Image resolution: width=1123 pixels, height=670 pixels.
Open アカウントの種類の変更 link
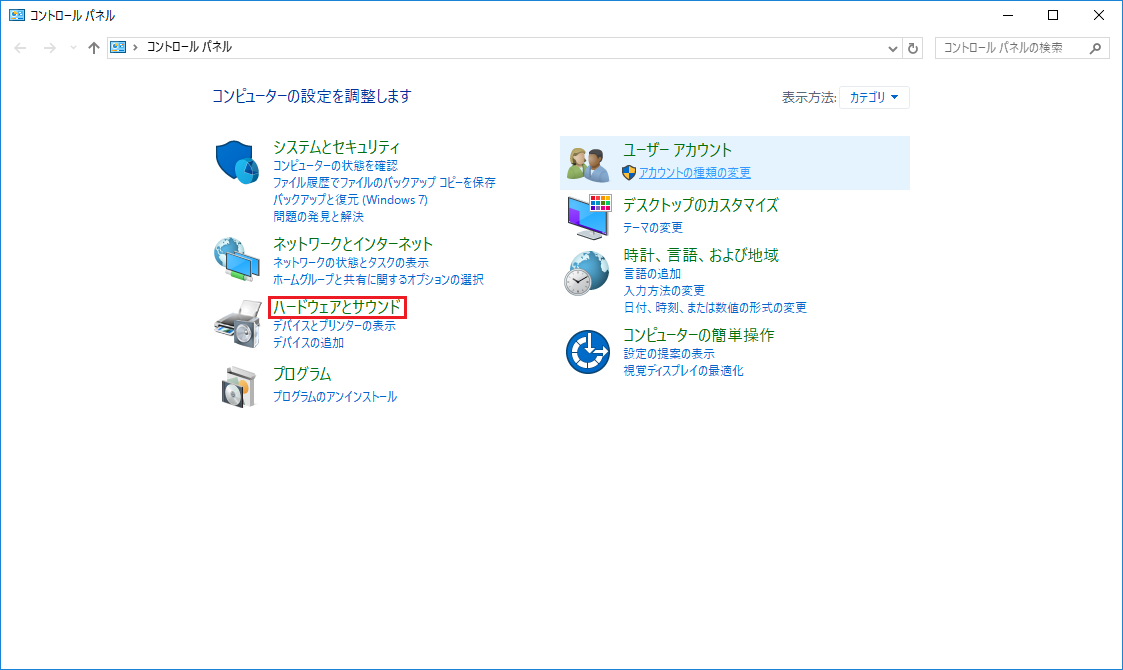695,173
